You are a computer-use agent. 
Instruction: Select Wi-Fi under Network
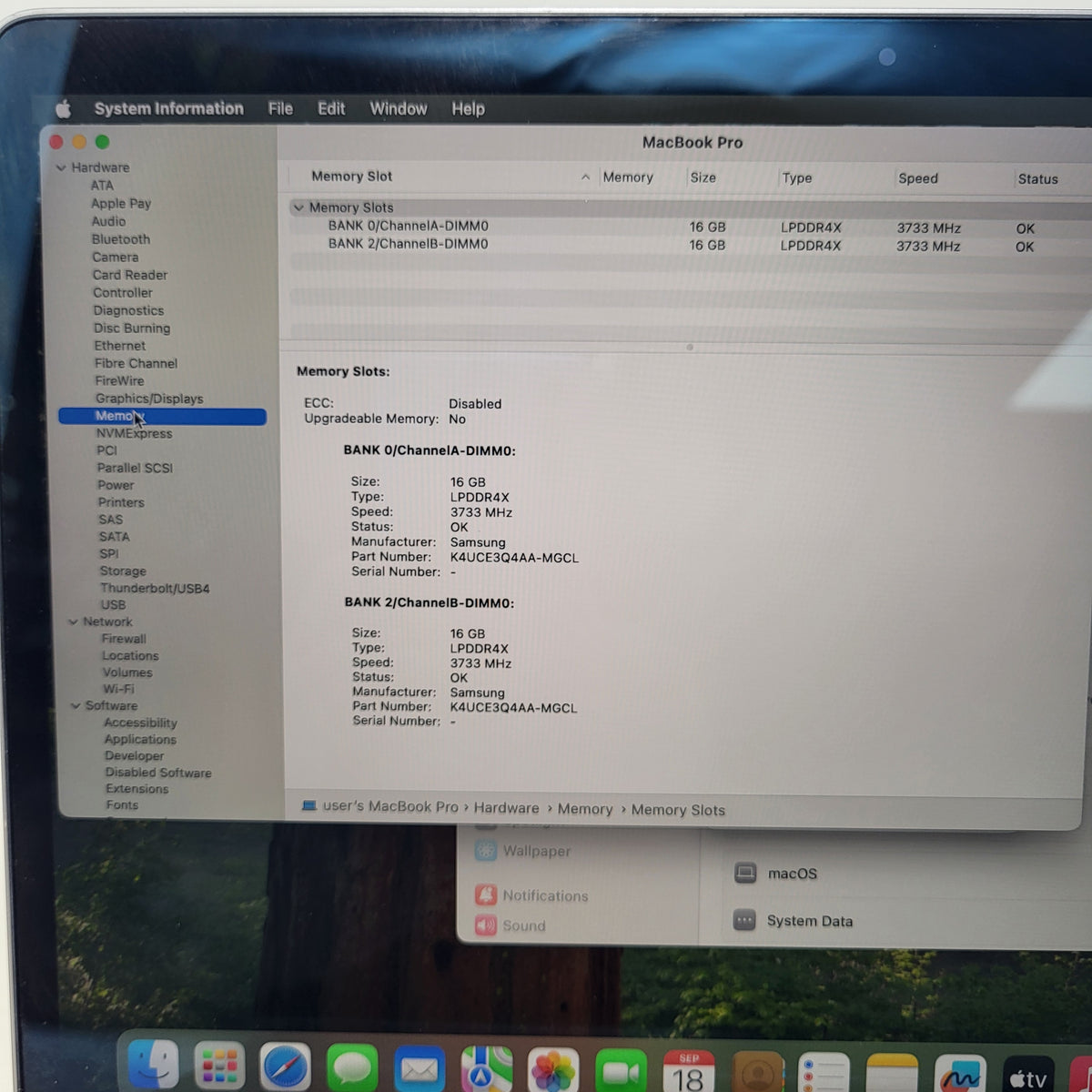click(118, 689)
